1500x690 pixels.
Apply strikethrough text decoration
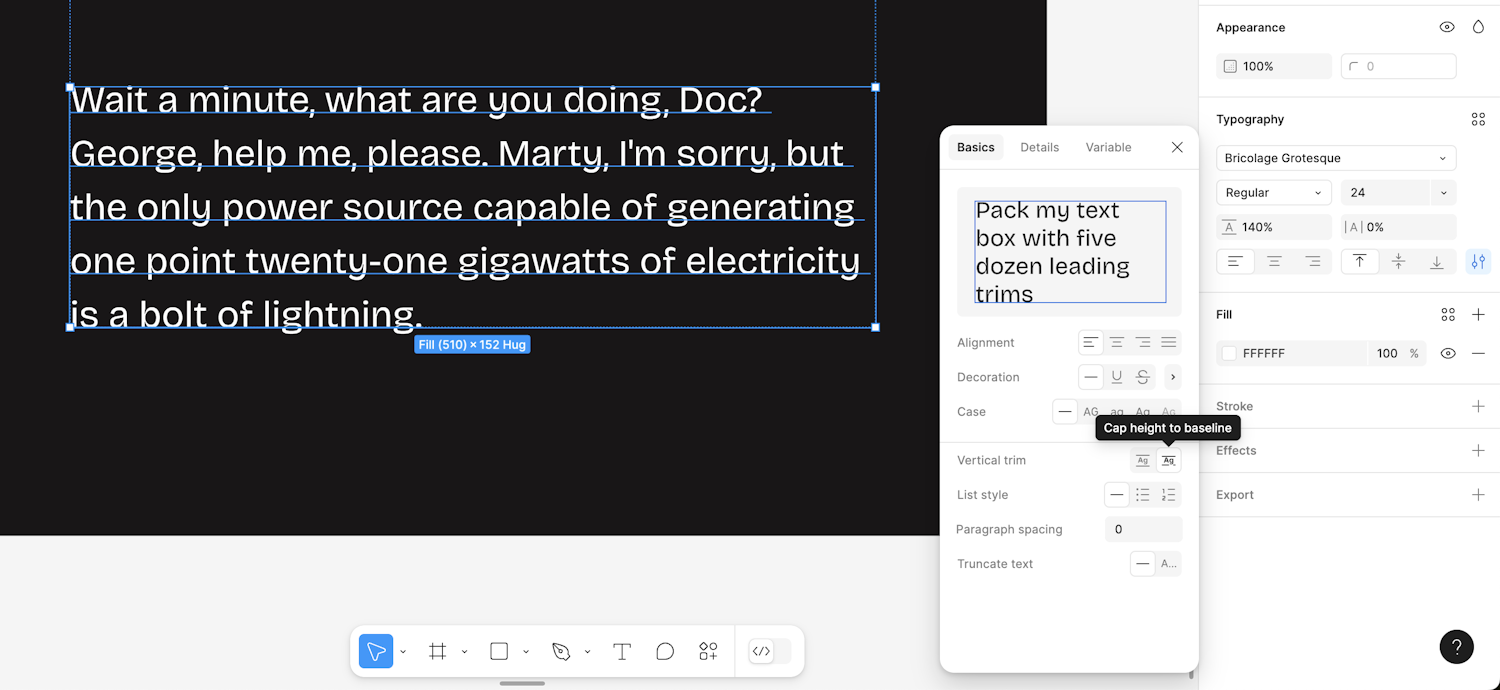1142,377
